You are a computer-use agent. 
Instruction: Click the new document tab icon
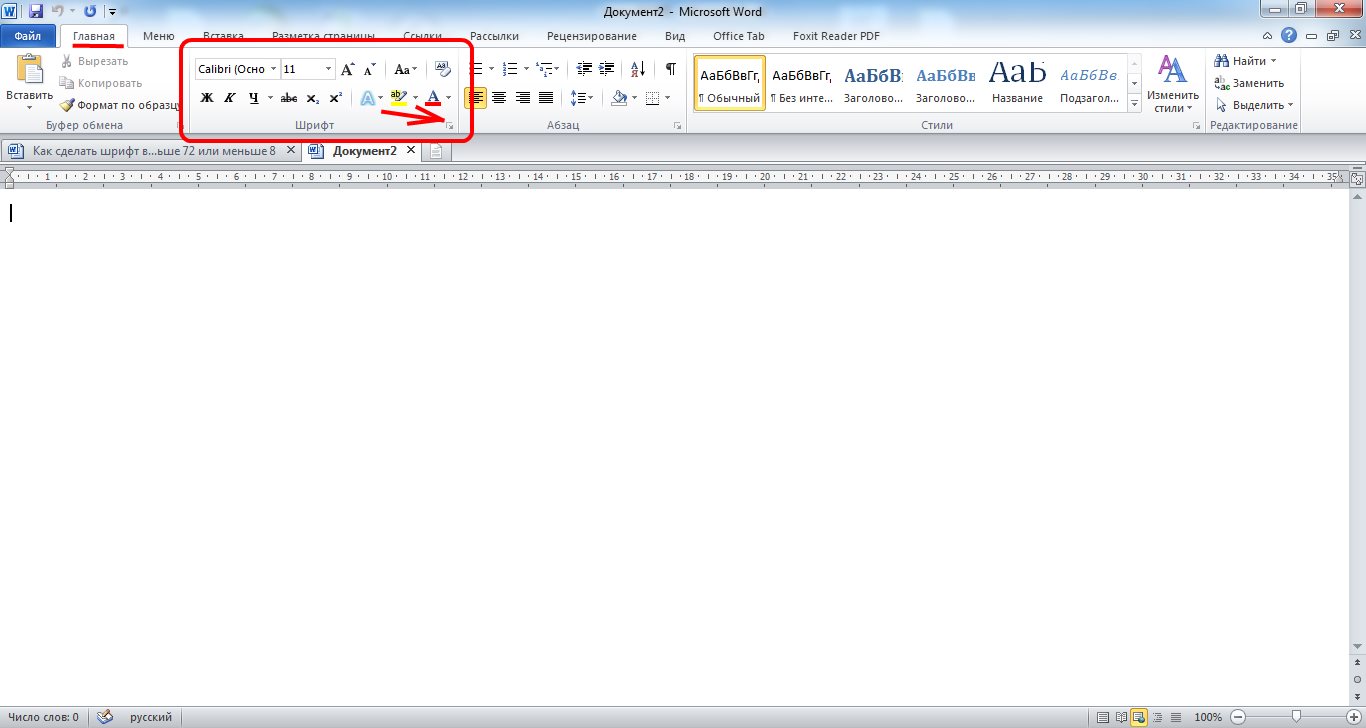[437, 152]
